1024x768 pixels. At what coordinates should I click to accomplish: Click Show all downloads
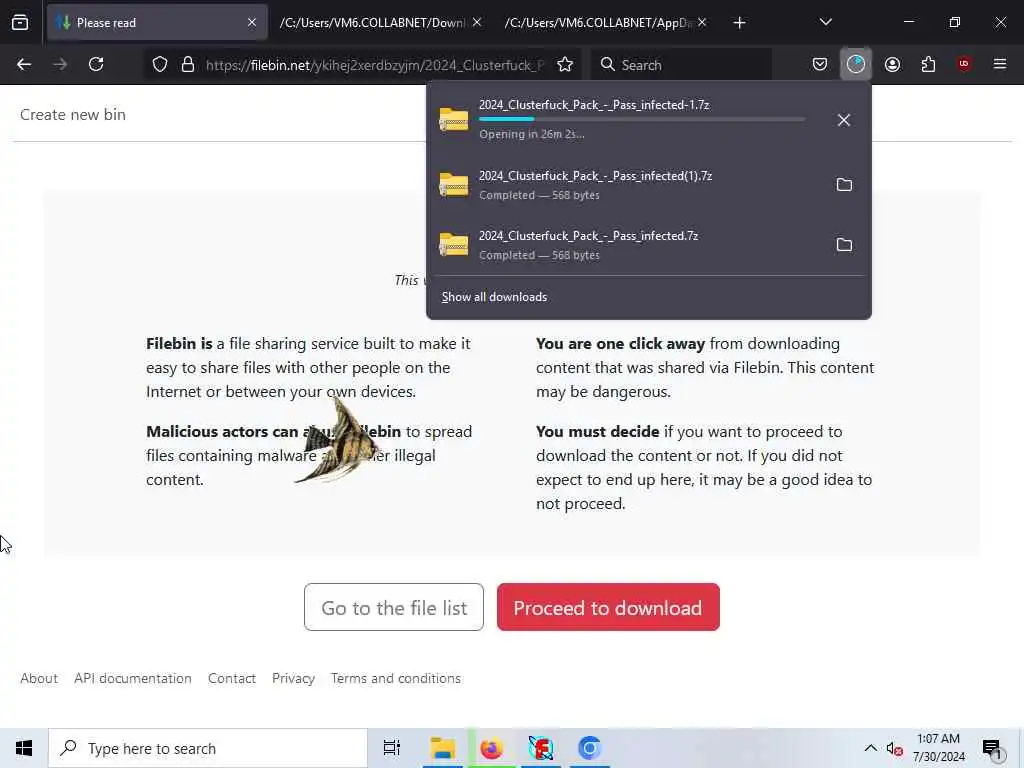coord(494,297)
